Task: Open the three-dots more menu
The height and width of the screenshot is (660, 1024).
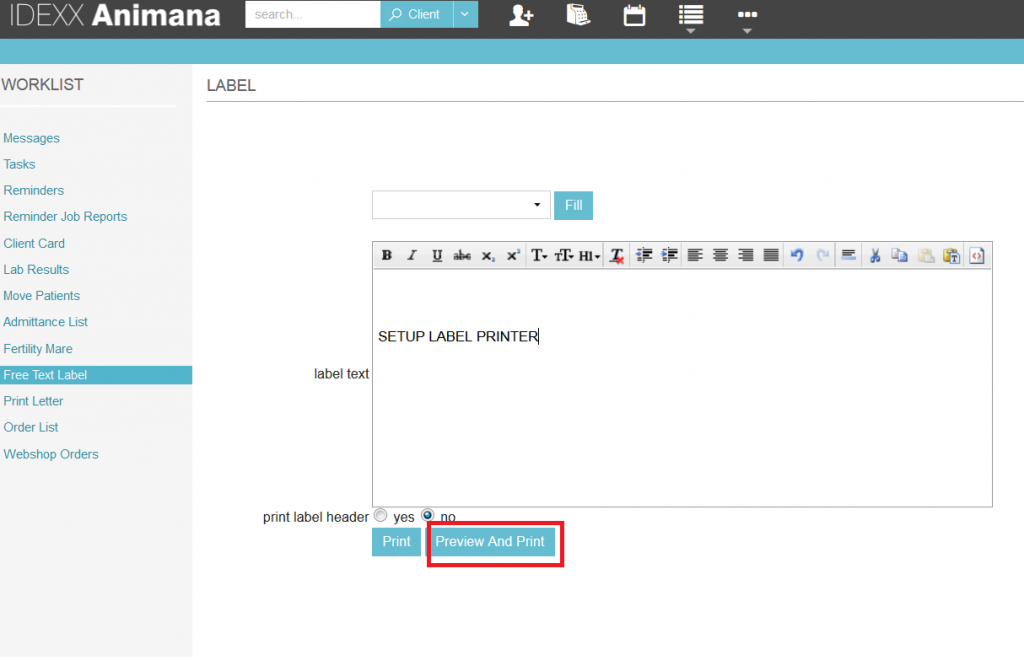Action: [x=747, y=16]
